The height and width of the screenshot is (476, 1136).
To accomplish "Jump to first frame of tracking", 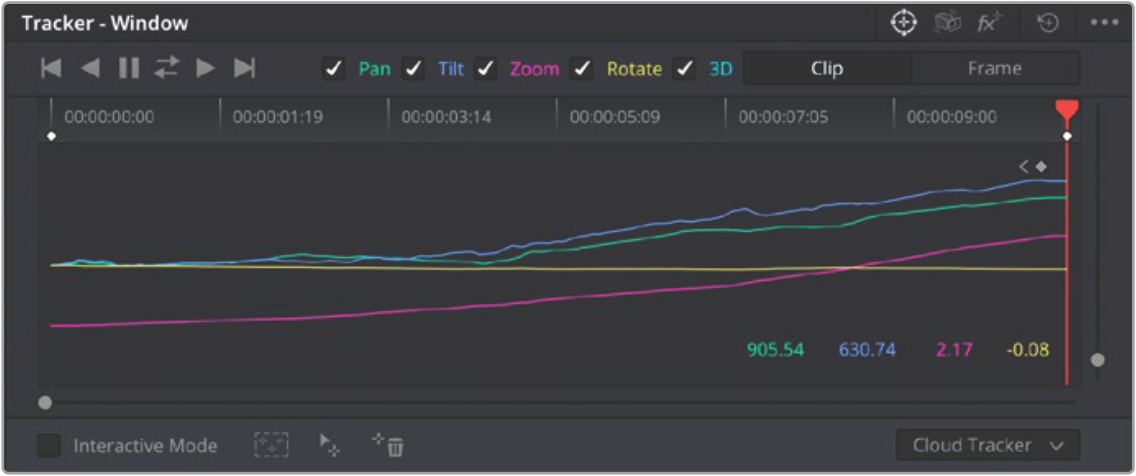I will [51, 69].
